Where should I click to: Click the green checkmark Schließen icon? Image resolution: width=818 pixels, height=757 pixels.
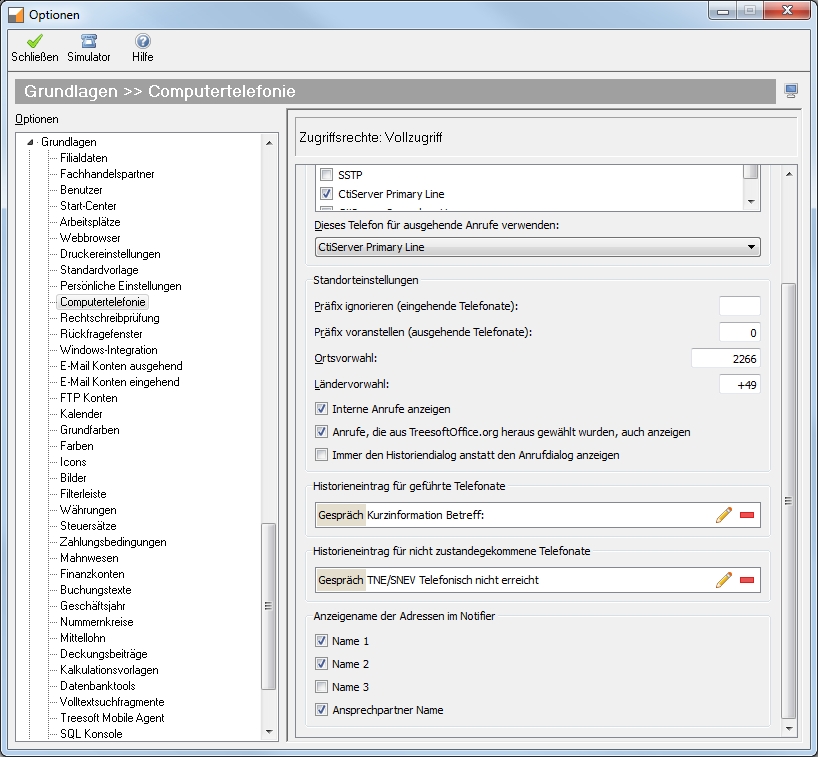tap(35, 42)
